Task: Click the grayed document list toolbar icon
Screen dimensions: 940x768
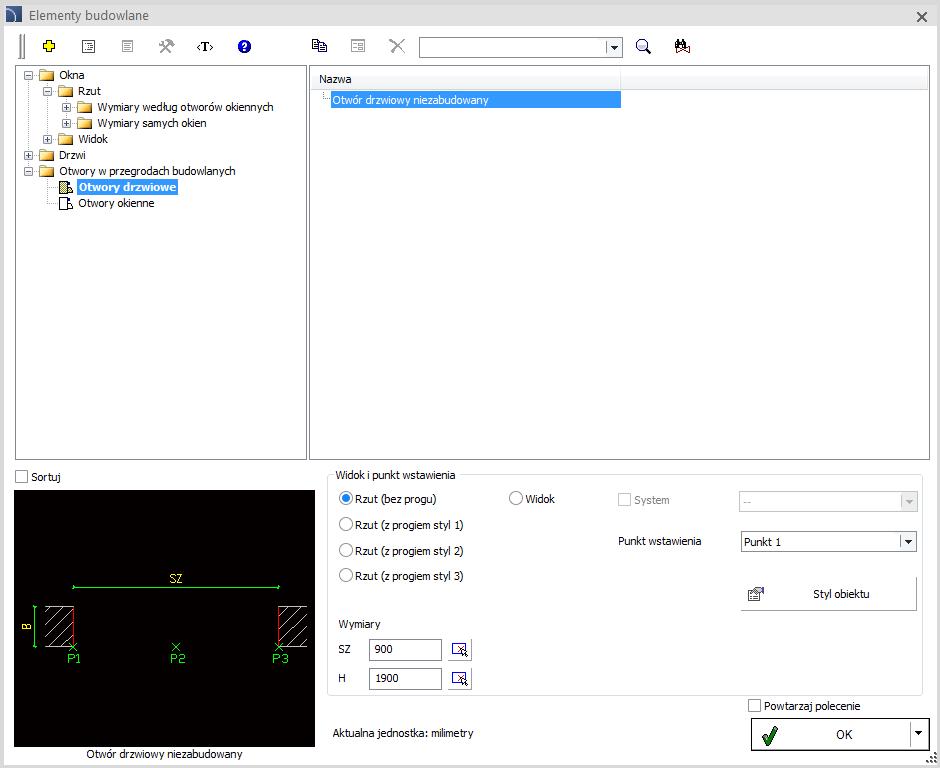Action: tap(127, 46)
